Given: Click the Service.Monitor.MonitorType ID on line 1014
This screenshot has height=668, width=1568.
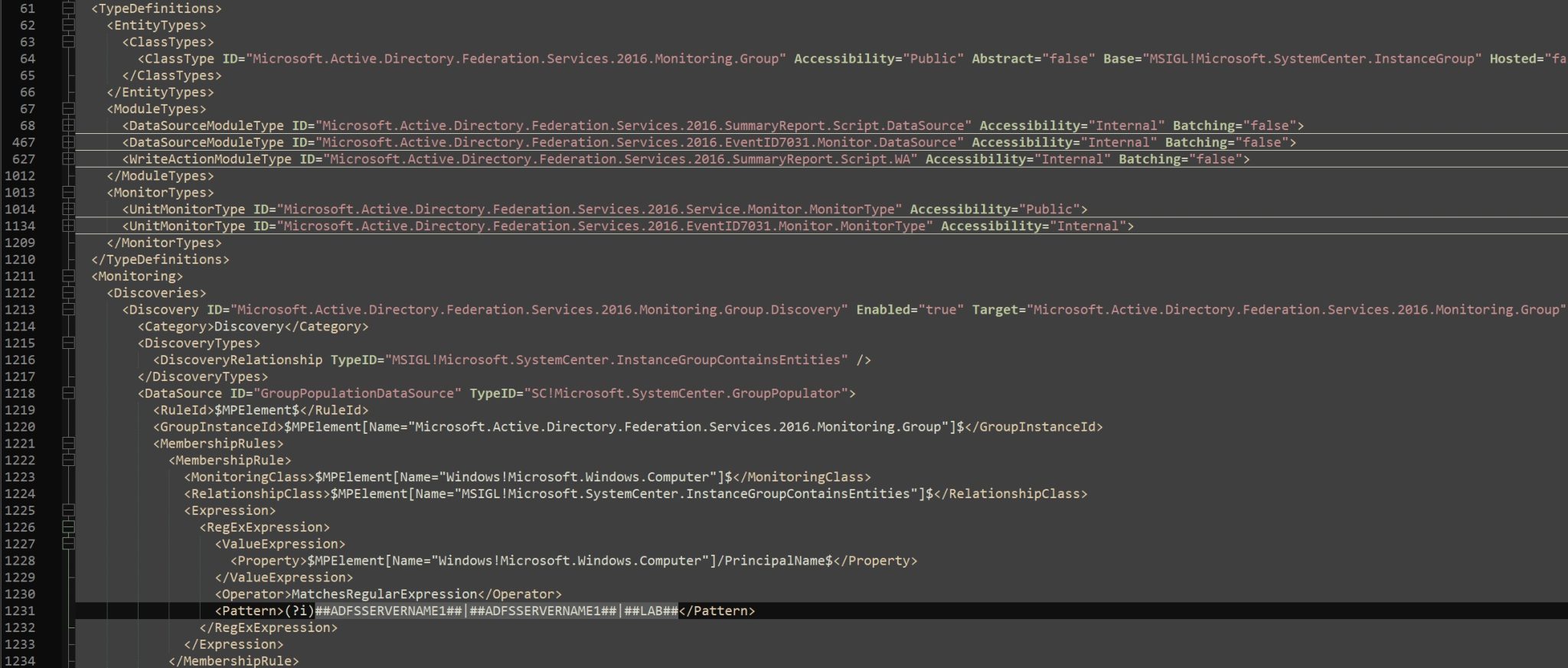Looking at the screenshot, I should tap(590, 209).
